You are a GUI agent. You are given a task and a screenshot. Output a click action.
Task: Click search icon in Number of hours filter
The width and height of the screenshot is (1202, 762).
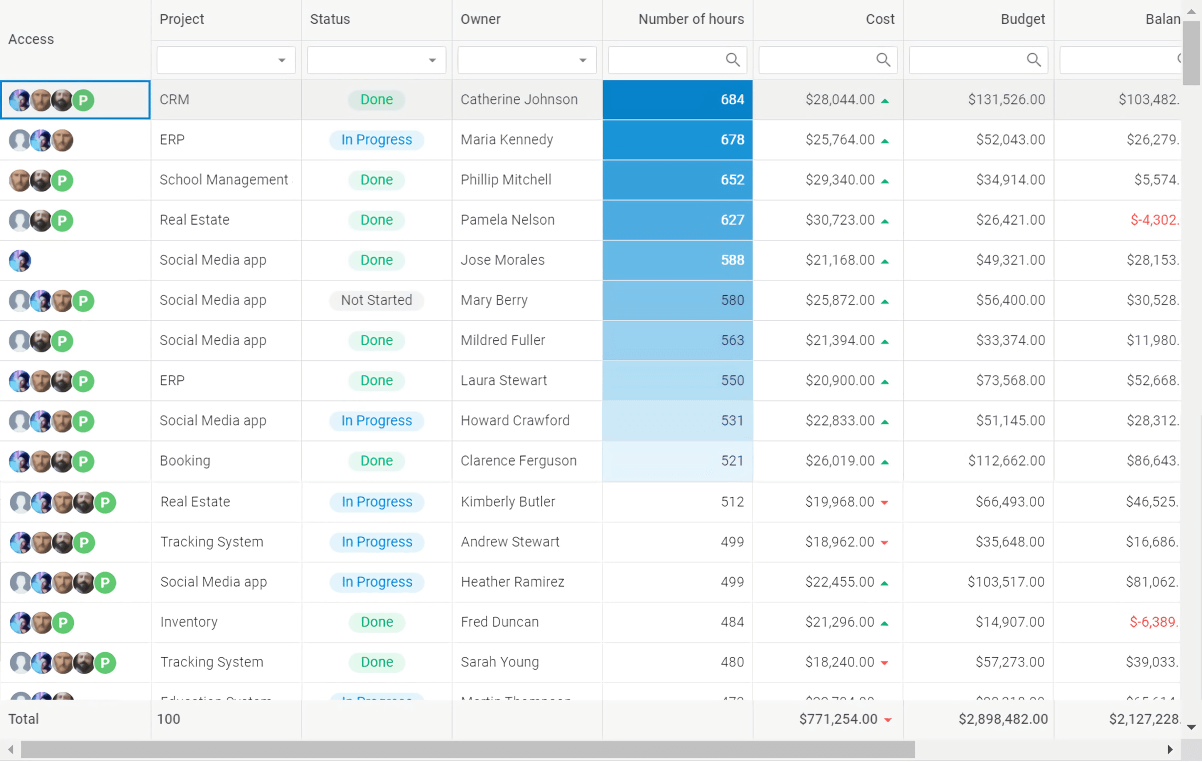733,60
